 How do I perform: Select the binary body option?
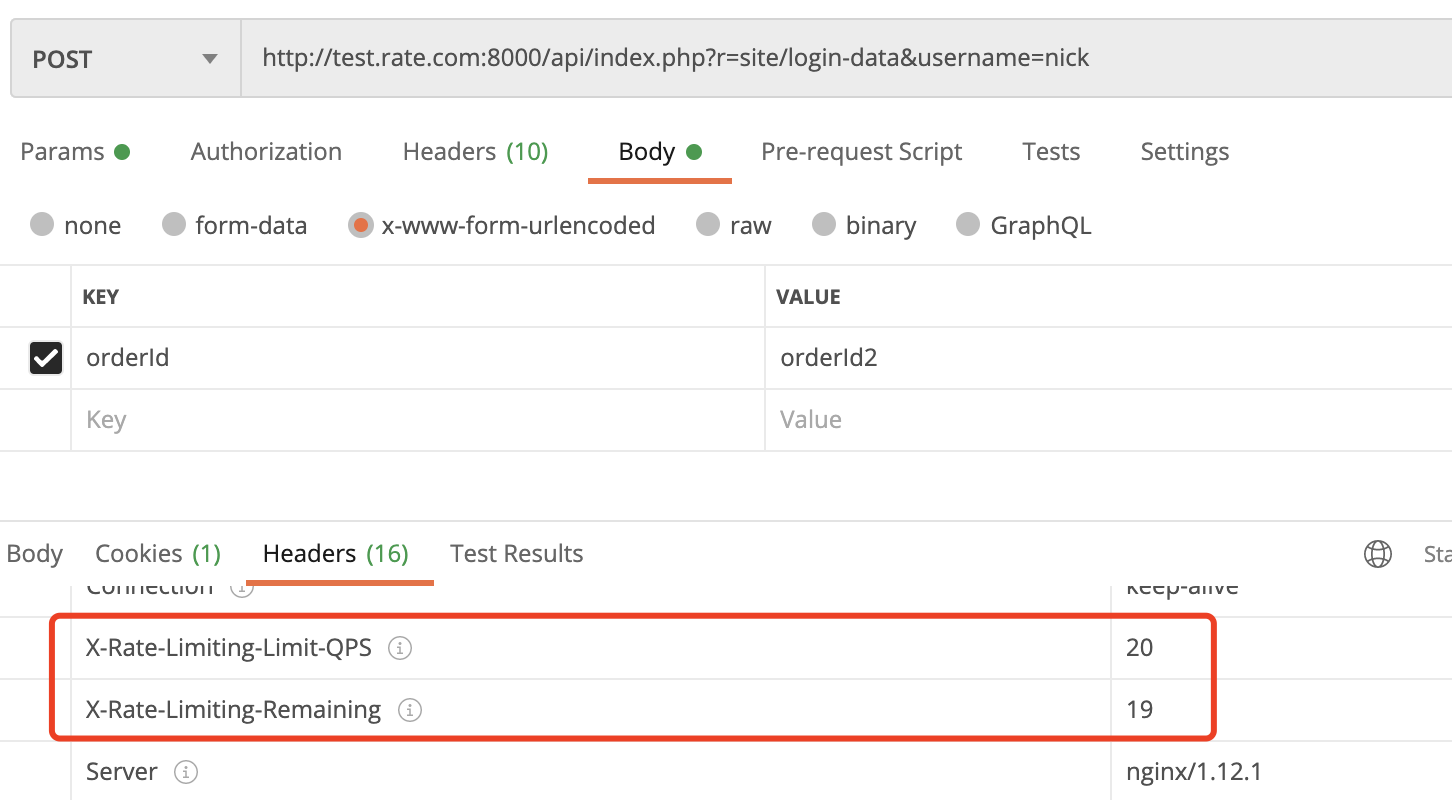click(824, 225)
